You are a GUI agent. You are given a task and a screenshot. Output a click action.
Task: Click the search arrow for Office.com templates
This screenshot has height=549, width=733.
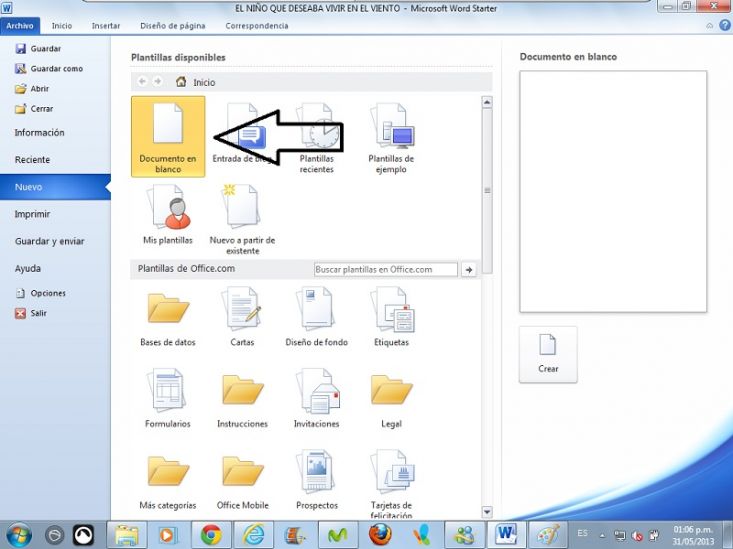coord(468,269)
